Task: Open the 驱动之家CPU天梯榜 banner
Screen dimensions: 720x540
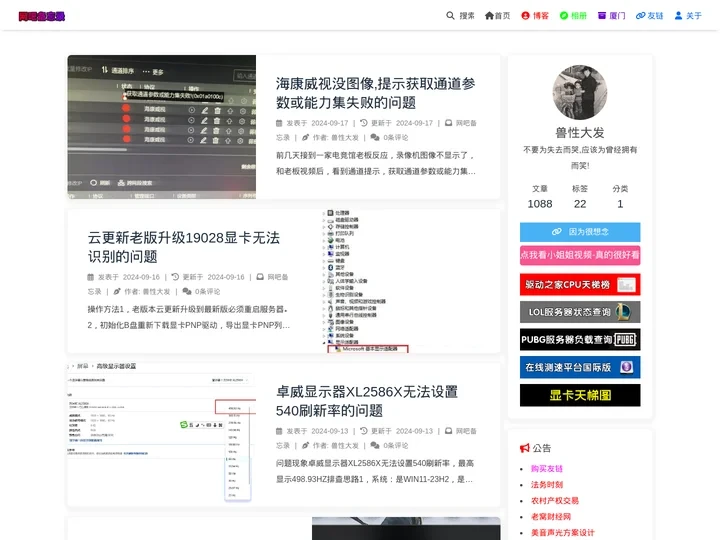Action: (580, 285)
